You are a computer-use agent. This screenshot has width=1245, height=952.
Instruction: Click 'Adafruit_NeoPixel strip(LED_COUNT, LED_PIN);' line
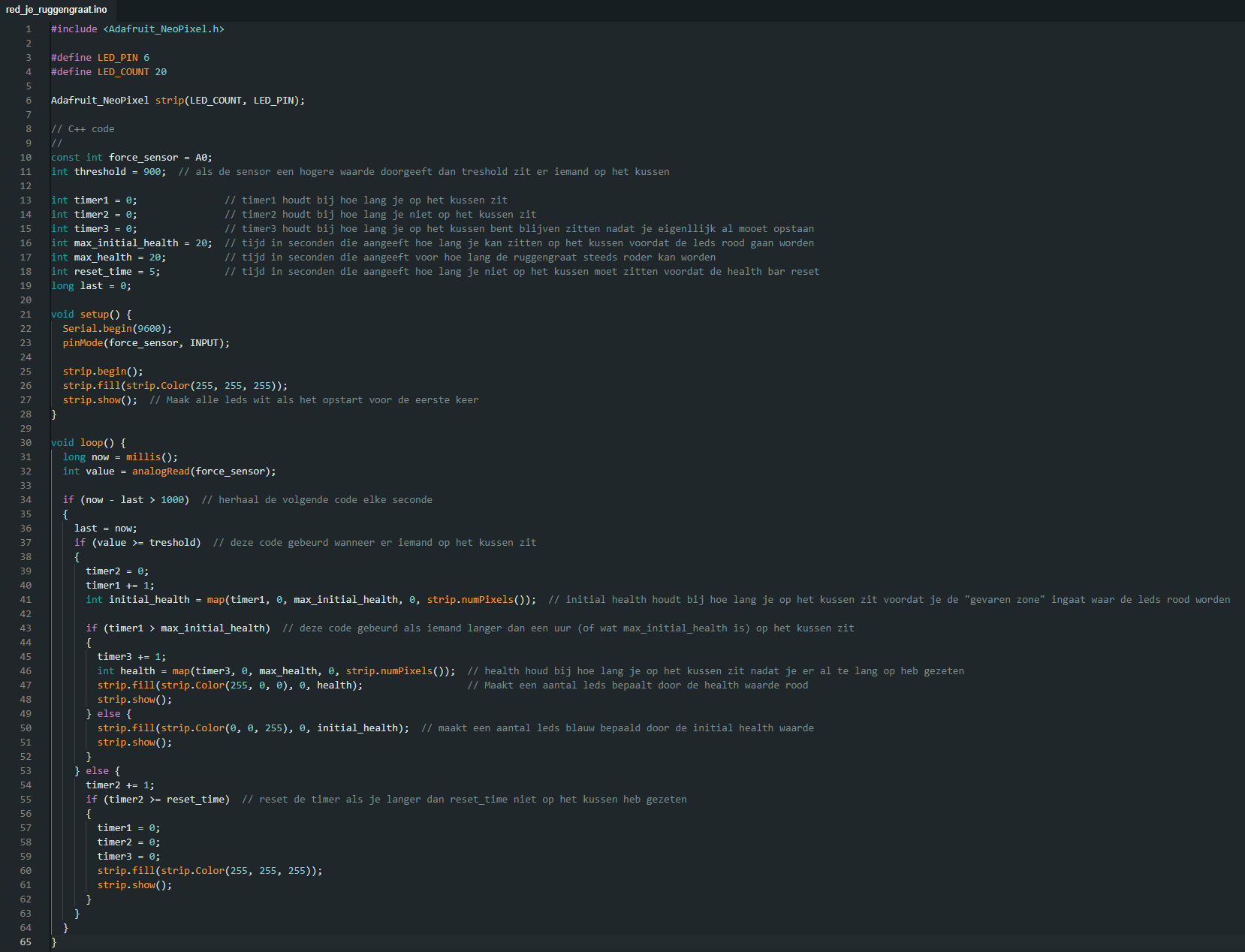coord(178,101)
